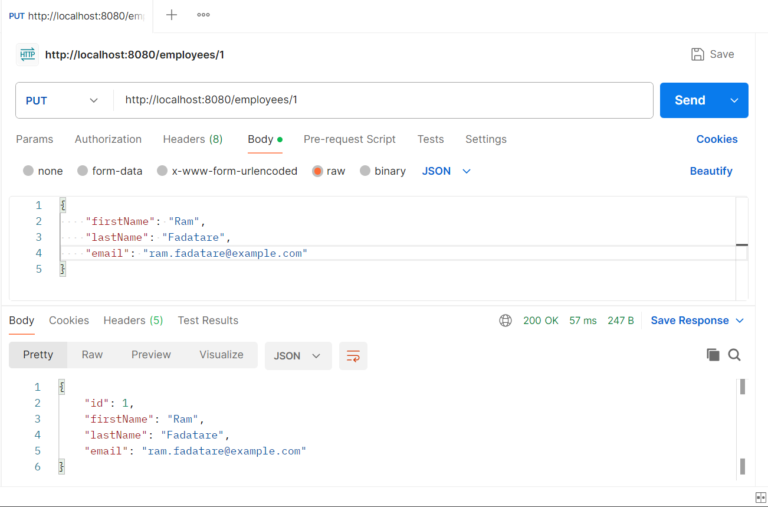Select the PUT localhost request tab
768x507 pixels.
tap(77, 16)
